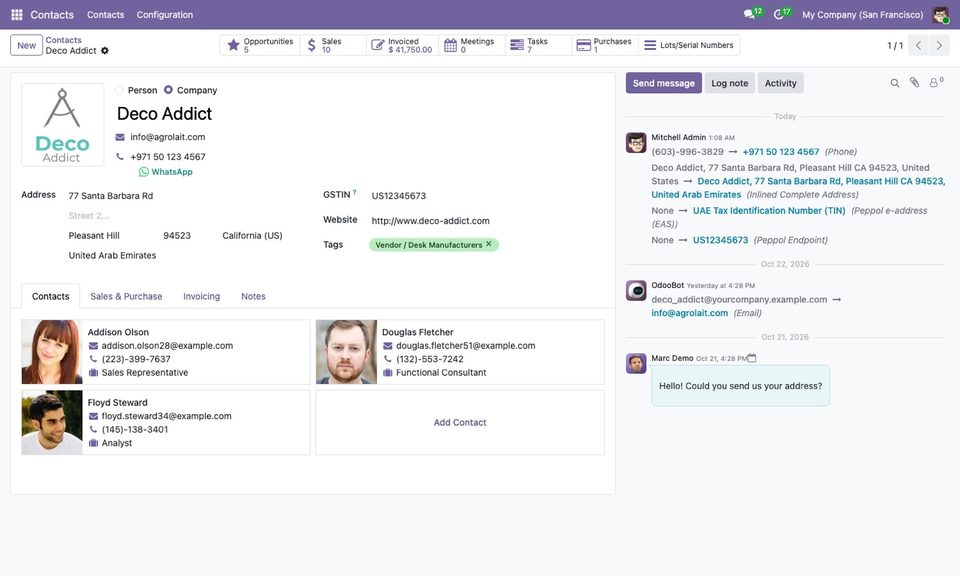This screenshot has width=960, height=576.
Task: Select the Company radio option
Action: pos(168,90)
